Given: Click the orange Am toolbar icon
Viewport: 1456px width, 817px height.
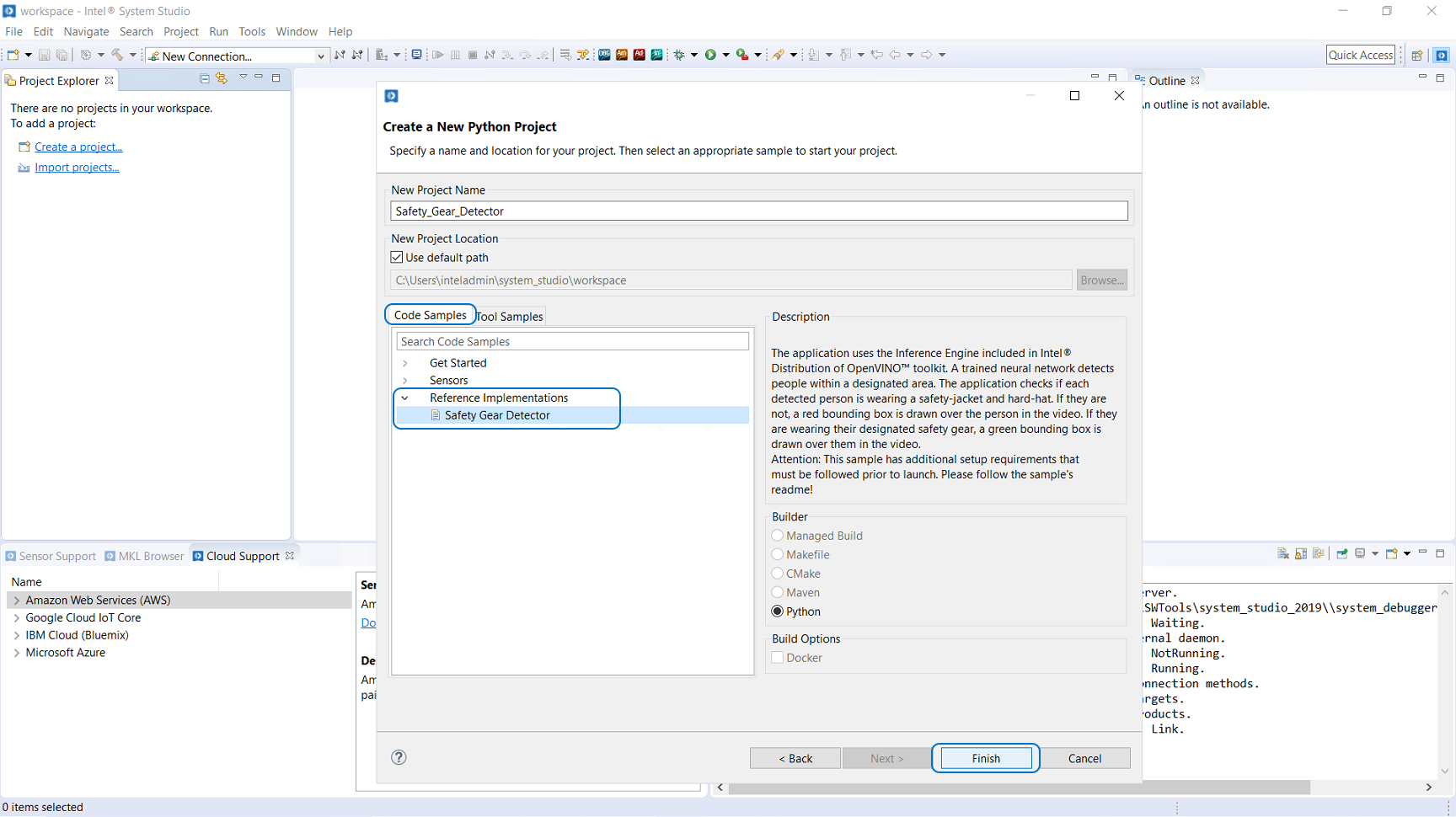Looking at the screenshot, I should tap(622, 55).
